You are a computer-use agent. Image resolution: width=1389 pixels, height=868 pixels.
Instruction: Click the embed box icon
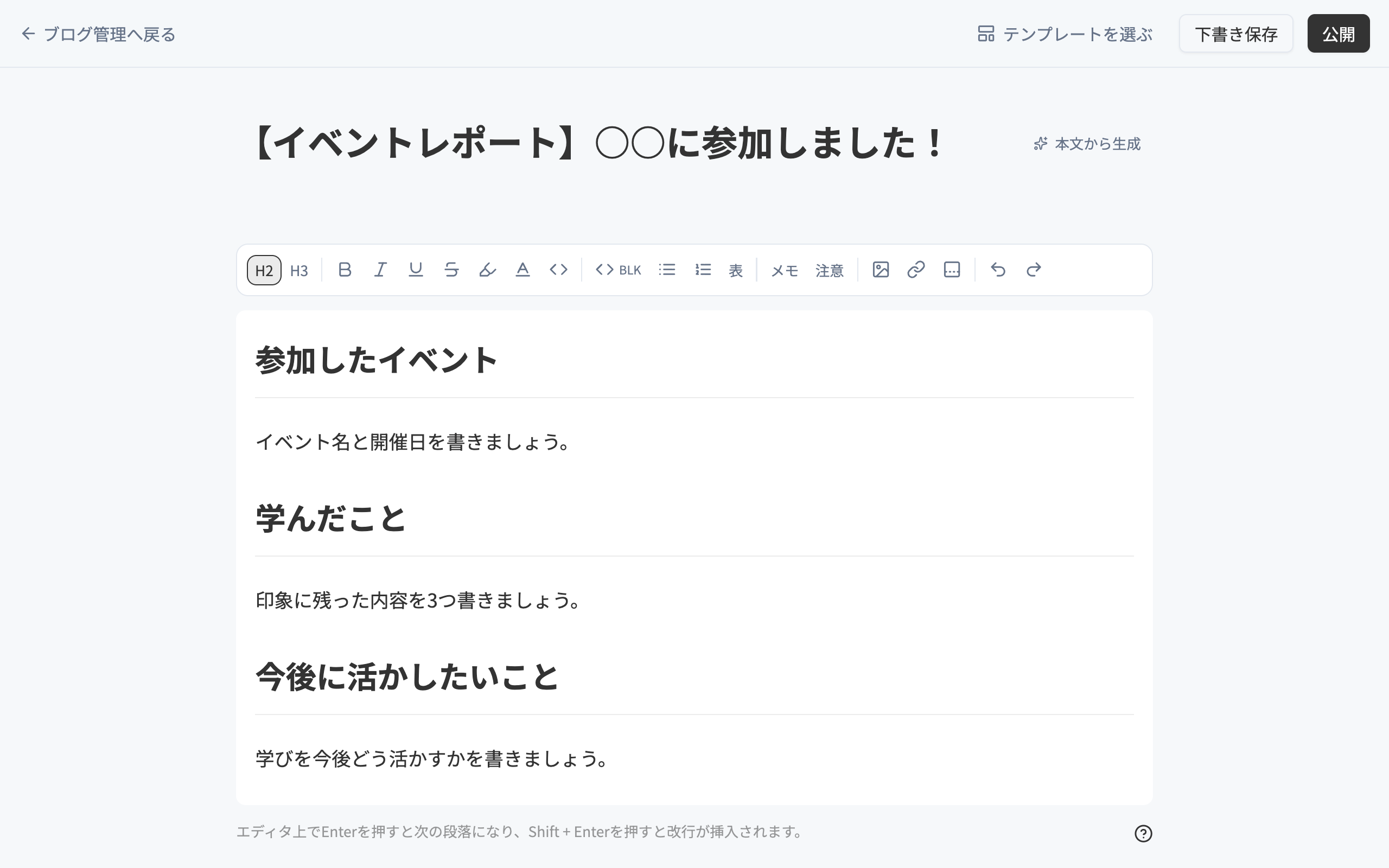[952, 270]
